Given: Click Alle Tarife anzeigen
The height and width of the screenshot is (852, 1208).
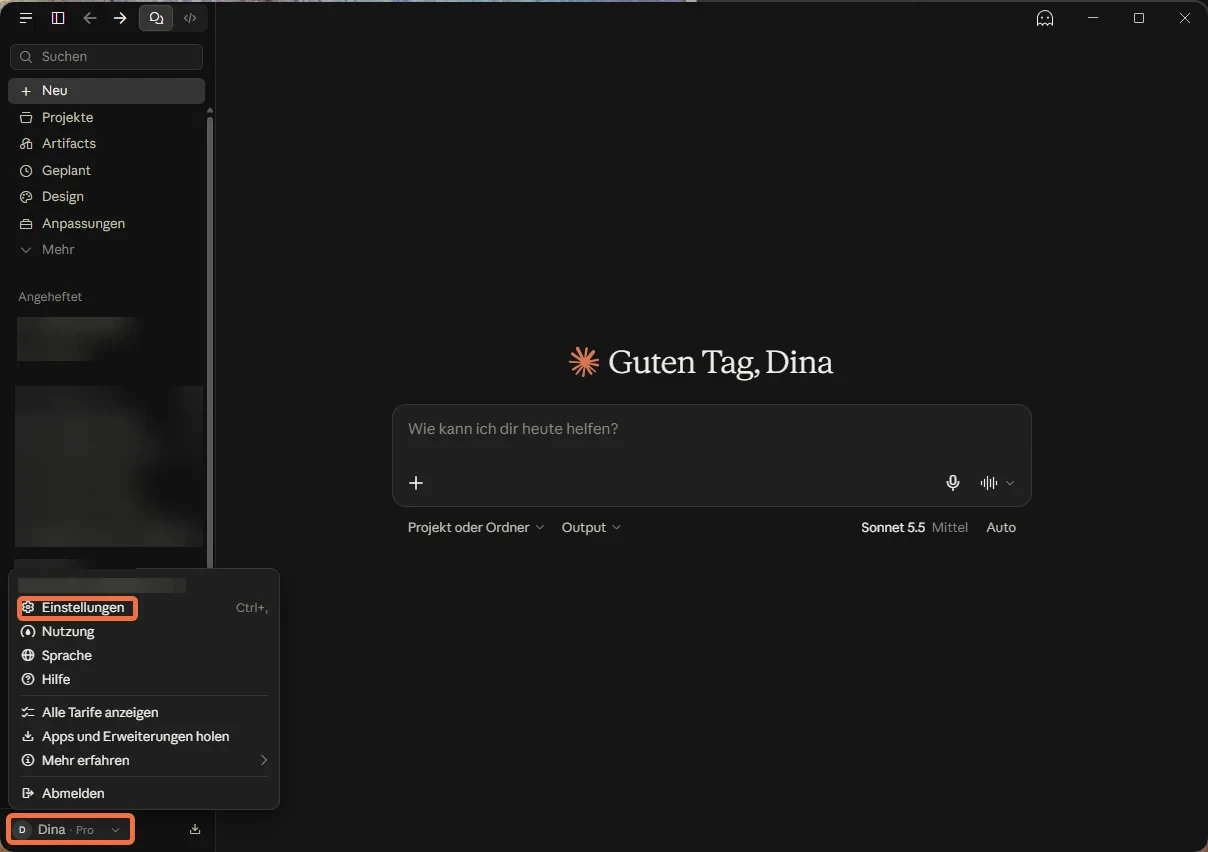Looking at the screenshot, I should pyautogui.click(x=144, y=712).
